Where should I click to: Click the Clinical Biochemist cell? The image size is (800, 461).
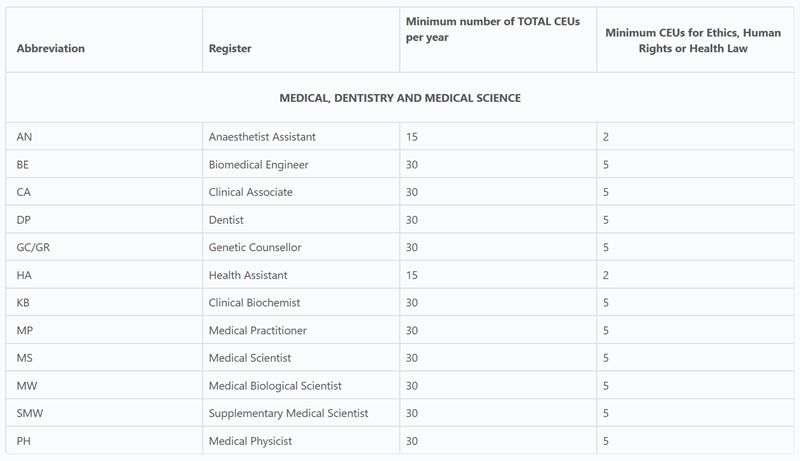(254, 302)
